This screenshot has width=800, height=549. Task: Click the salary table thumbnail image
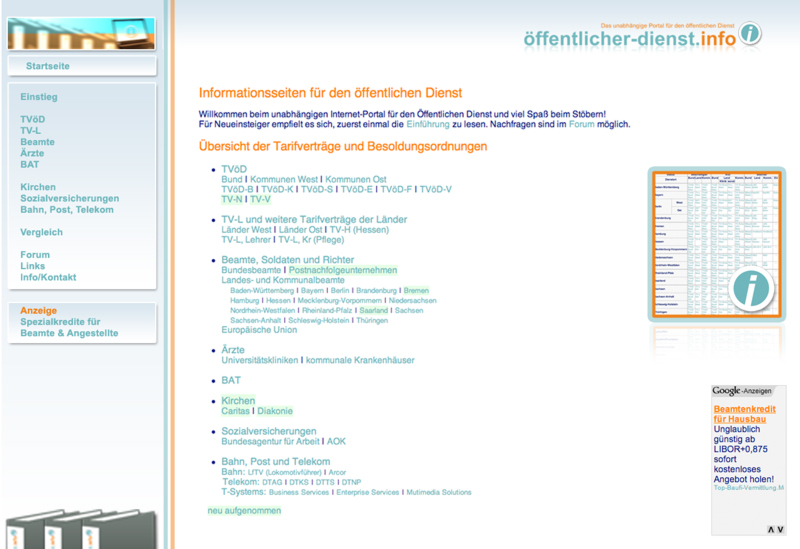click(714, 244)
